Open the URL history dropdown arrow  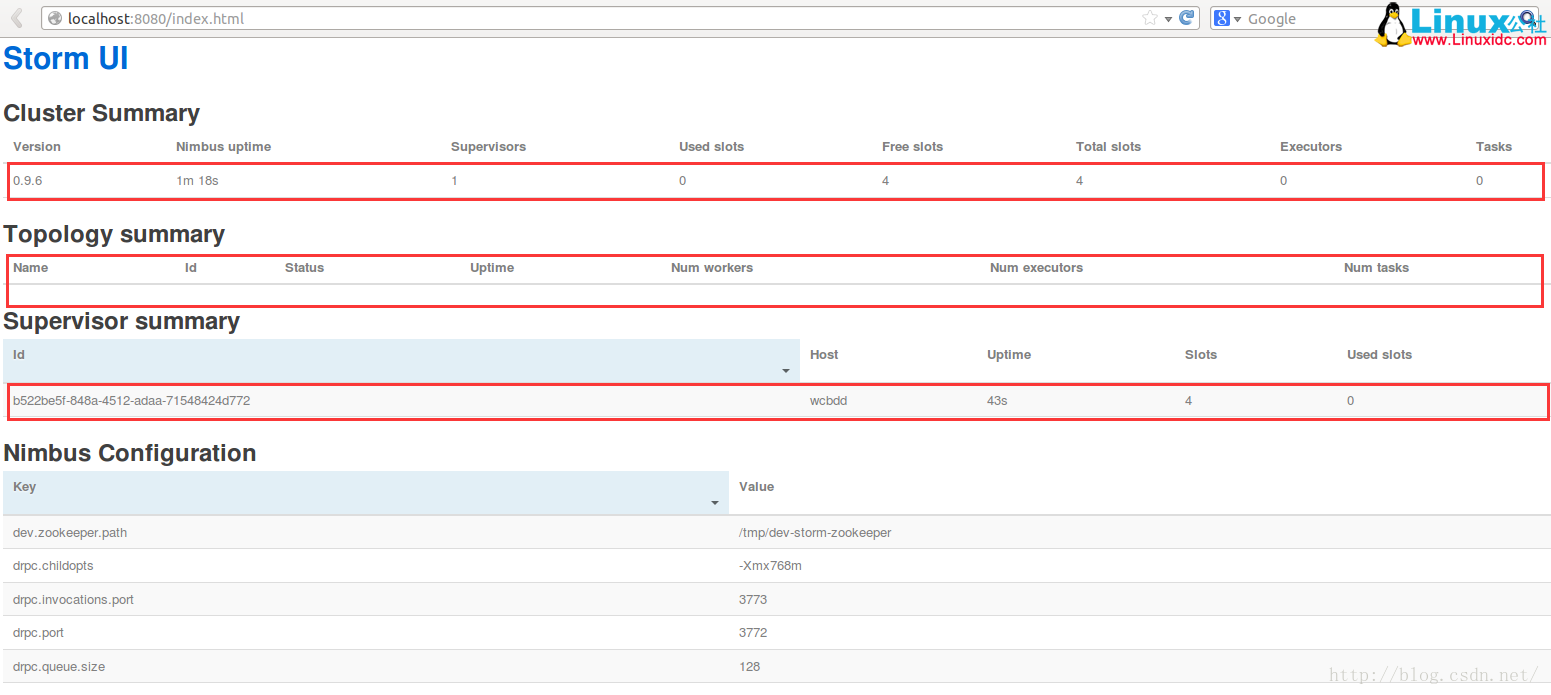1168,19
